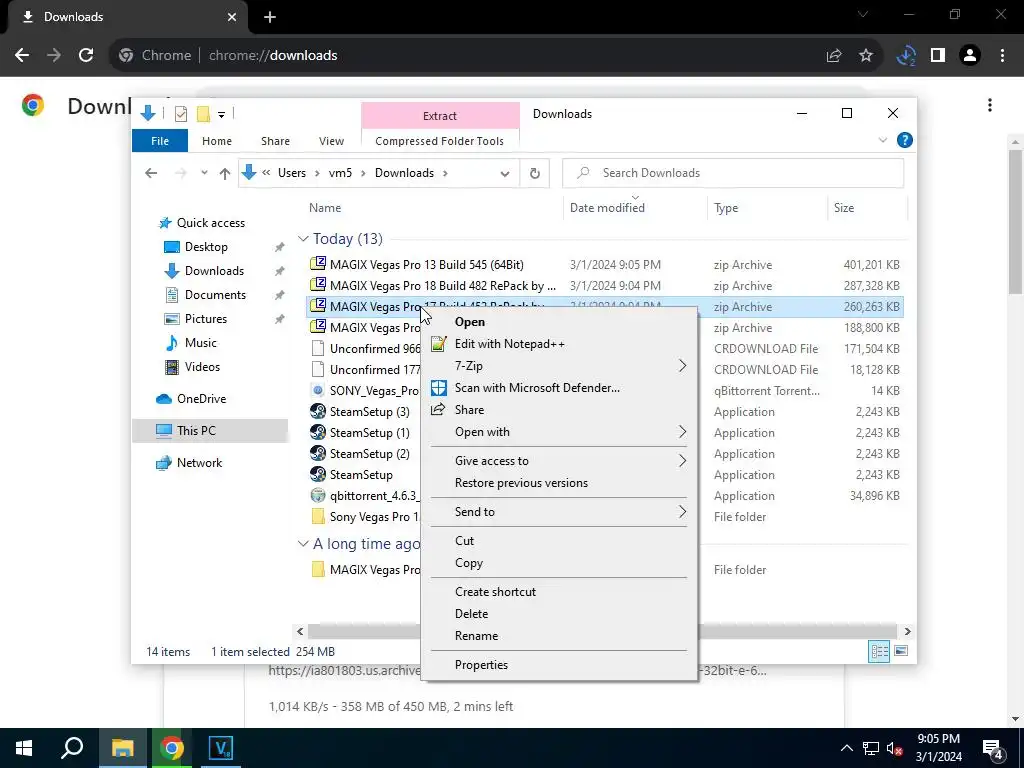This screenshot has width=1024, height=768.
Task: Click New folder quick access toolbar icon
Action: click(203, 114)
